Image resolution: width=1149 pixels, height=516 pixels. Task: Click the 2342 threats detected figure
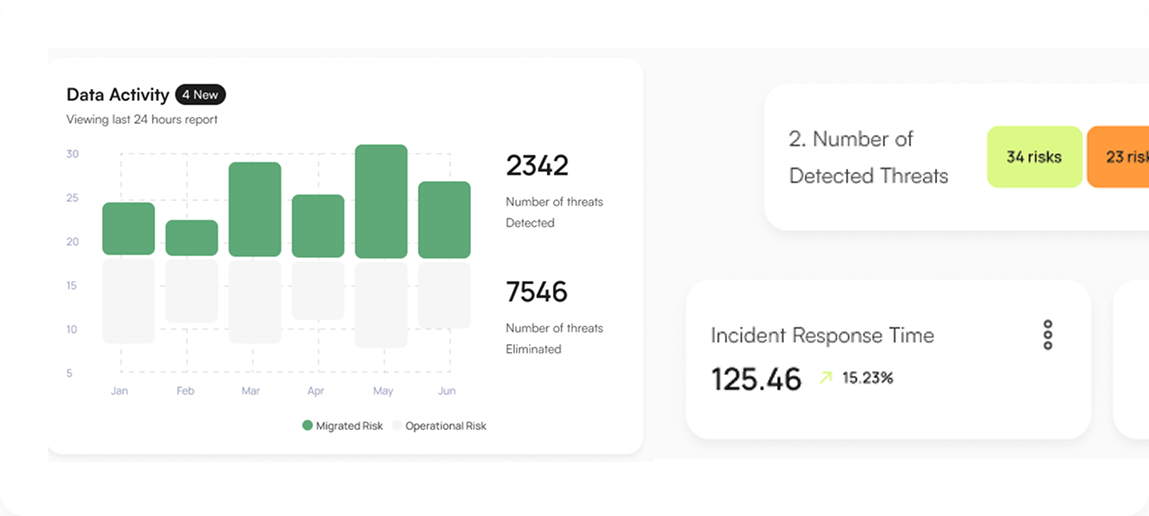pyautogui.click(x=536, y=165)
